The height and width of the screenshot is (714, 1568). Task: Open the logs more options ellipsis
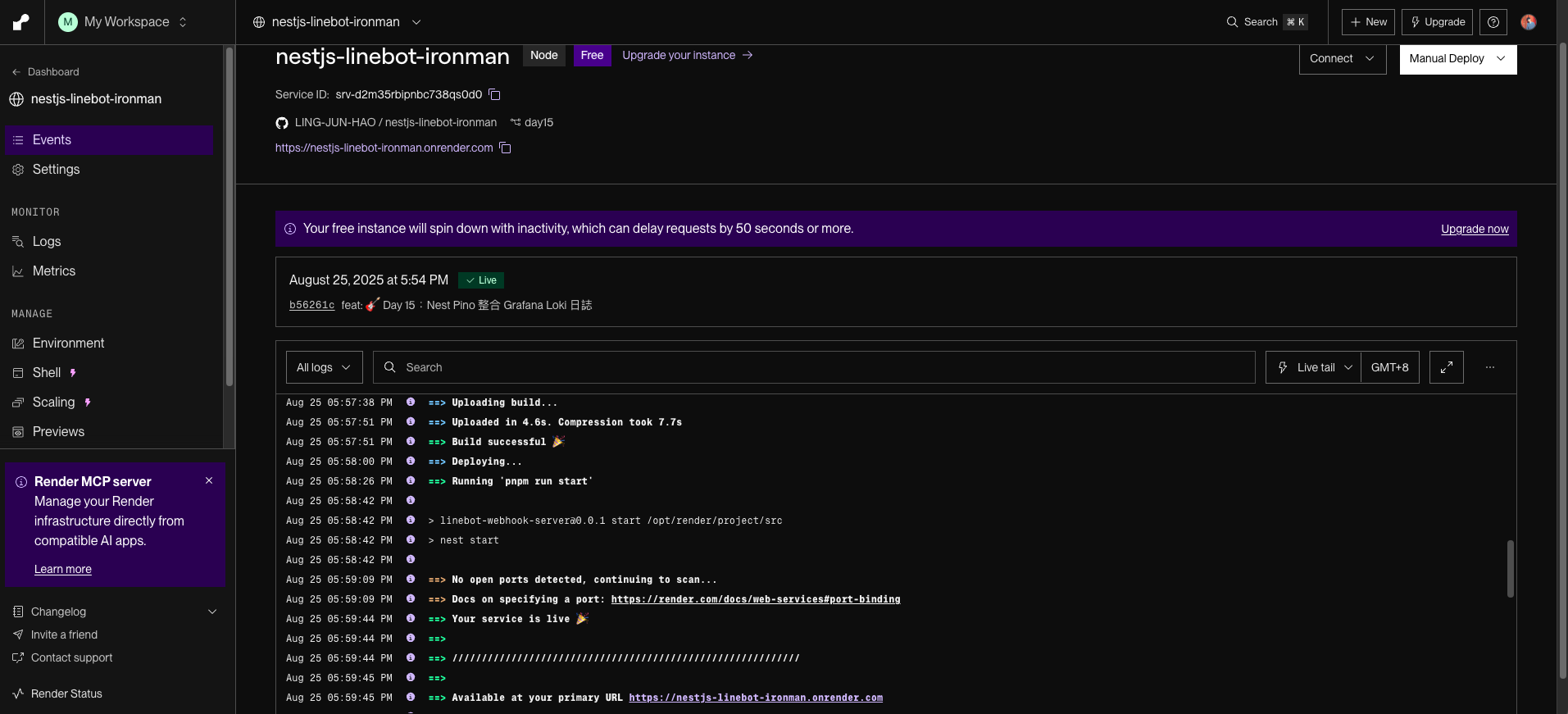(x=1490, y=367)
